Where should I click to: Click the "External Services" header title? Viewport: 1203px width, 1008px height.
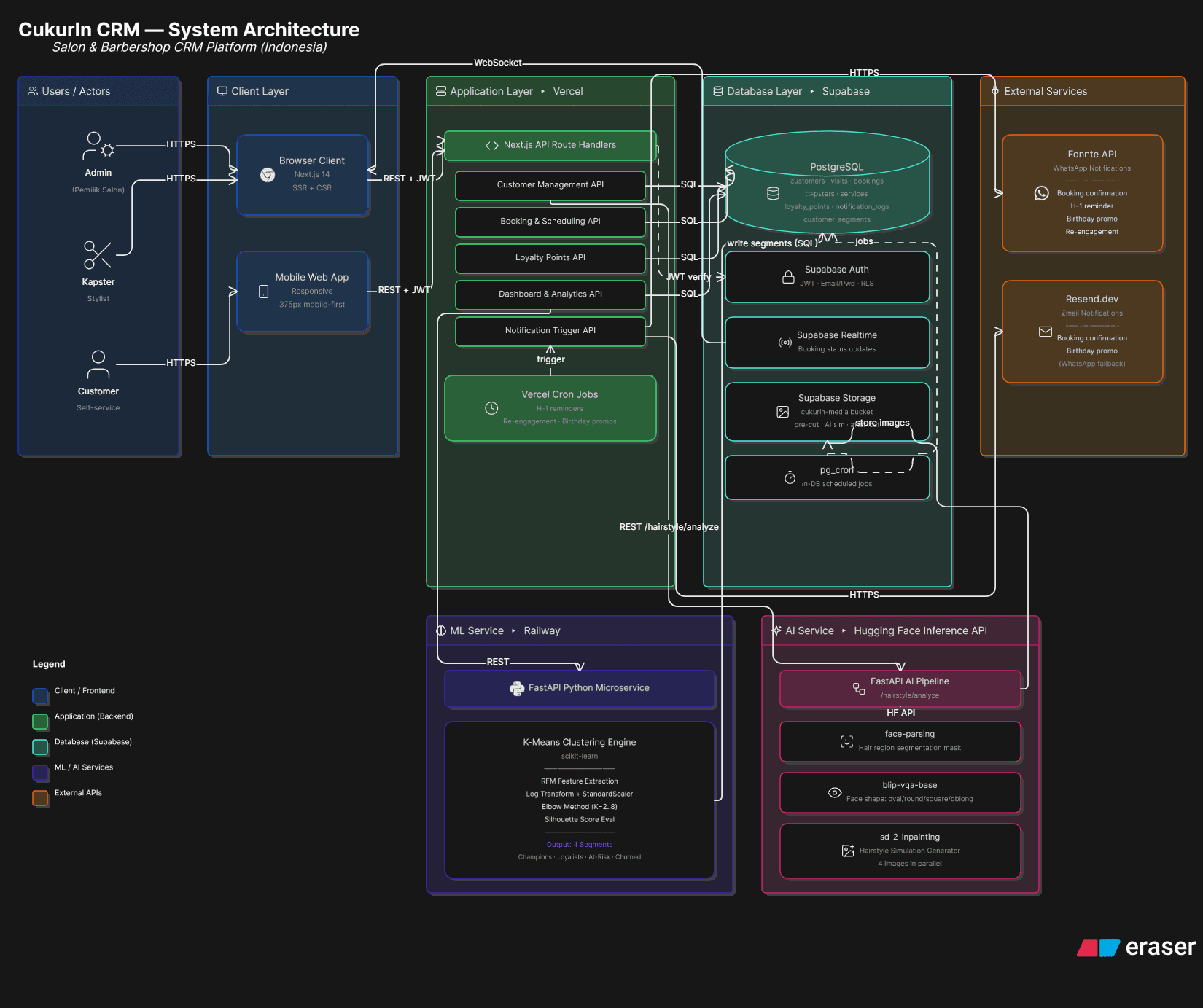point(1046,91)
